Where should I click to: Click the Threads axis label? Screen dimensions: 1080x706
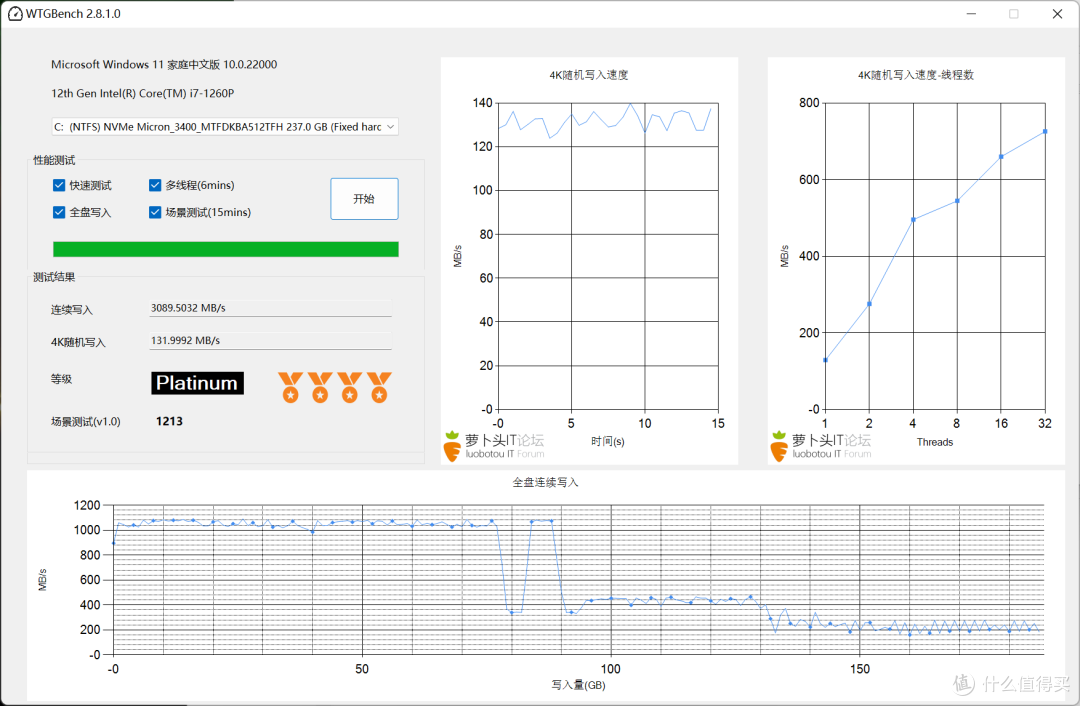point(935,442)
